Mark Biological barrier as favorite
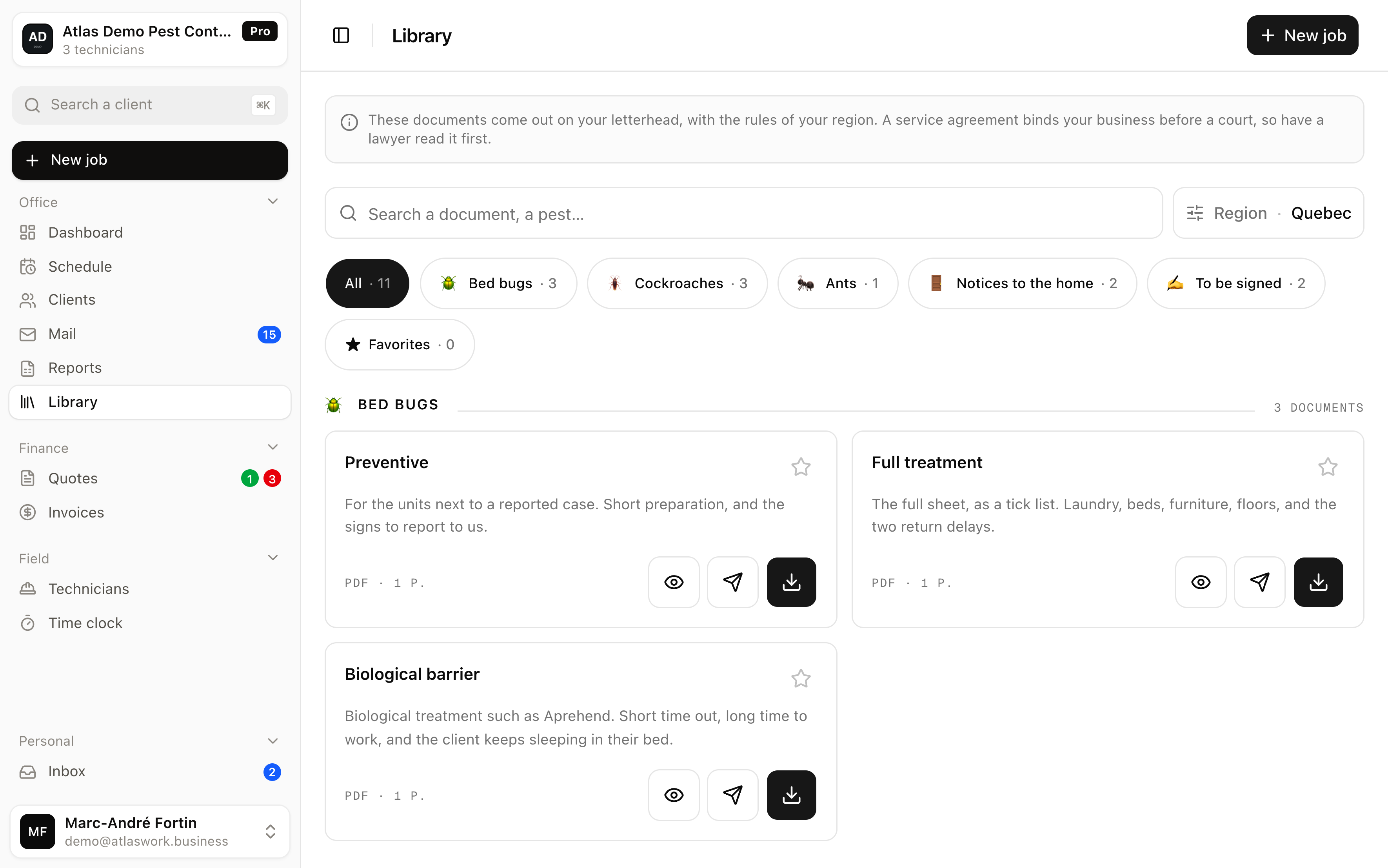Viewport: 1388px width, 868px height. pyautogui.click(x=801, y=679)
